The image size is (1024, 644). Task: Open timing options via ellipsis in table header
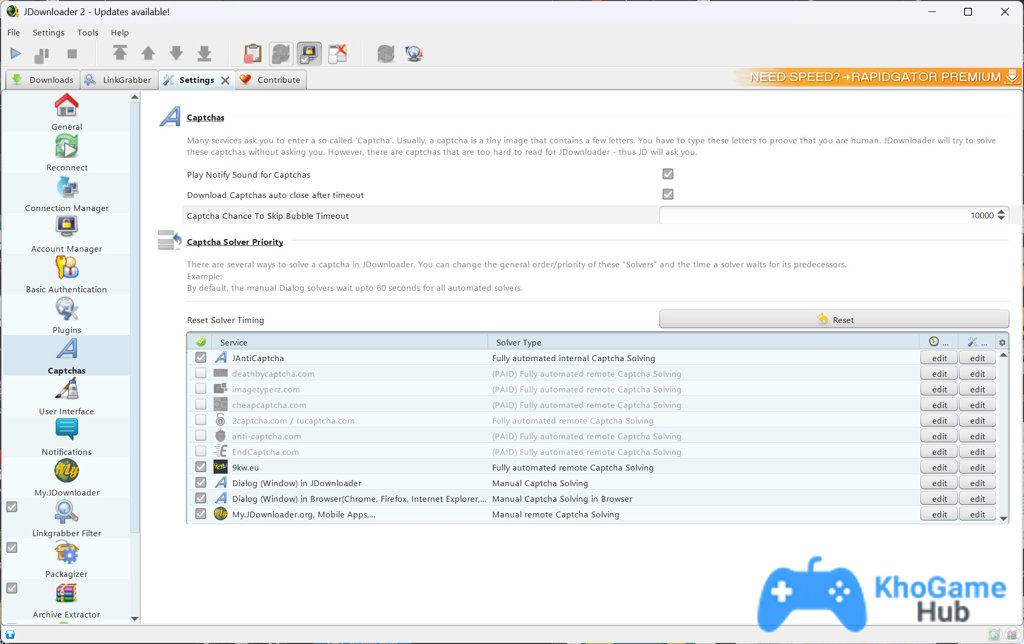(945, 344)
